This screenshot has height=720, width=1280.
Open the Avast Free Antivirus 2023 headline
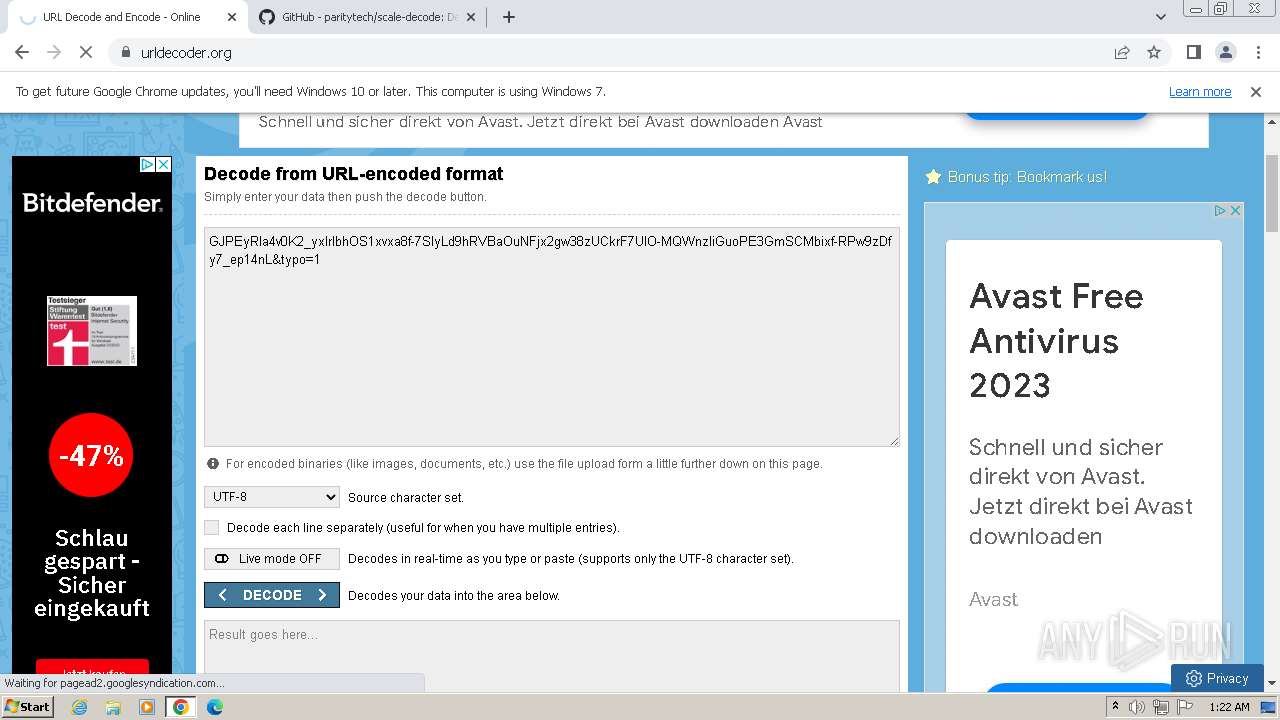coord(1056,340)
